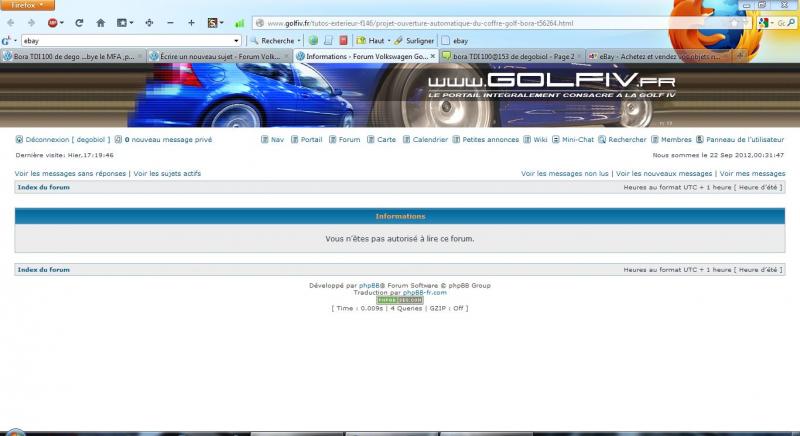
Task: Open the phpBB-fr.com translation link
Action: [424, 293]
